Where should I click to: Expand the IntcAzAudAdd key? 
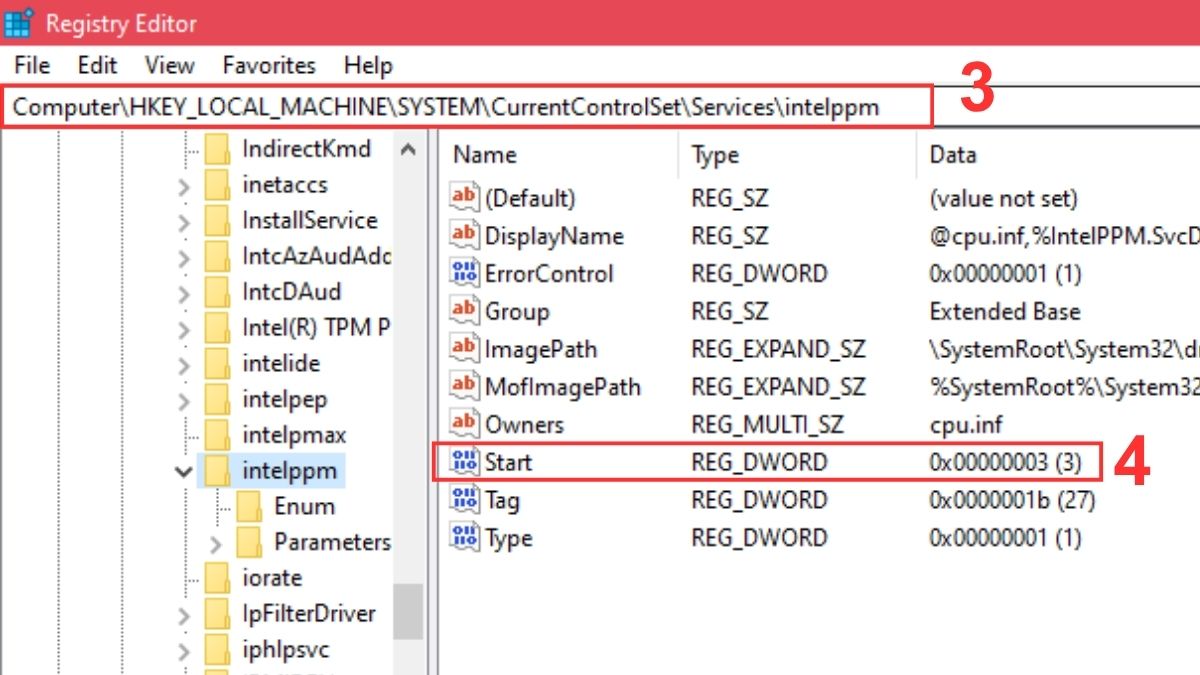(x=184, y=258)
